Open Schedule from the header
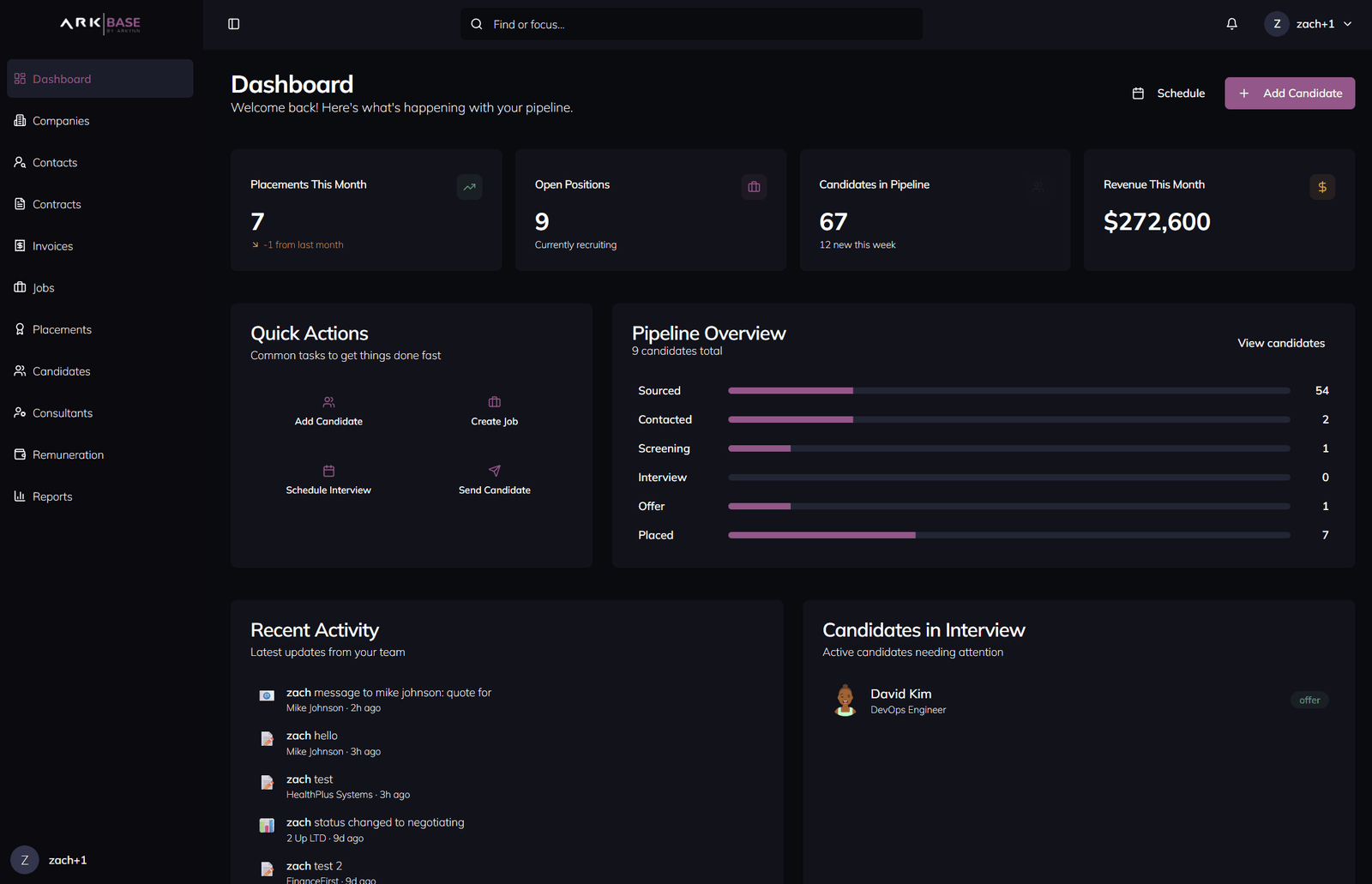Image resolution: width=1372 pixels, height=884 pixels. pos(1168,93)
